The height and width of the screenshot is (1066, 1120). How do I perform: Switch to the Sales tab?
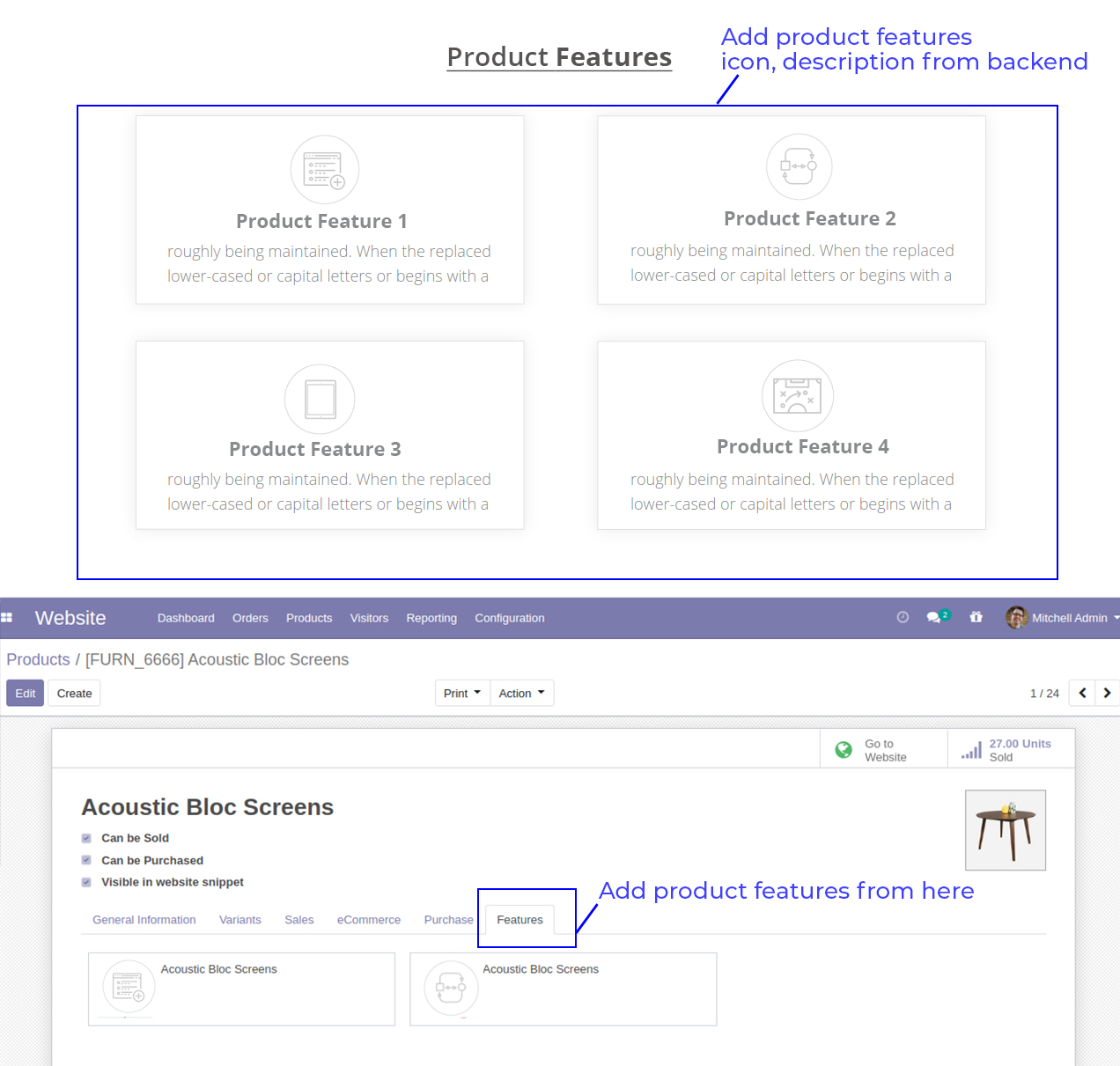click(299, 920)
